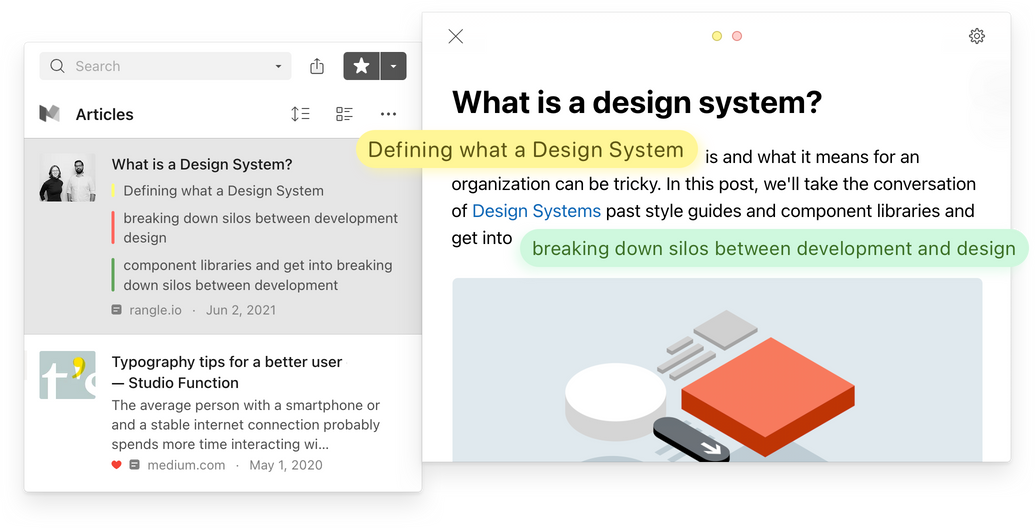This screenshot has width=1035, height=528.
Task: Click the Typography article thumbnail
Action: tap(68, 375)
